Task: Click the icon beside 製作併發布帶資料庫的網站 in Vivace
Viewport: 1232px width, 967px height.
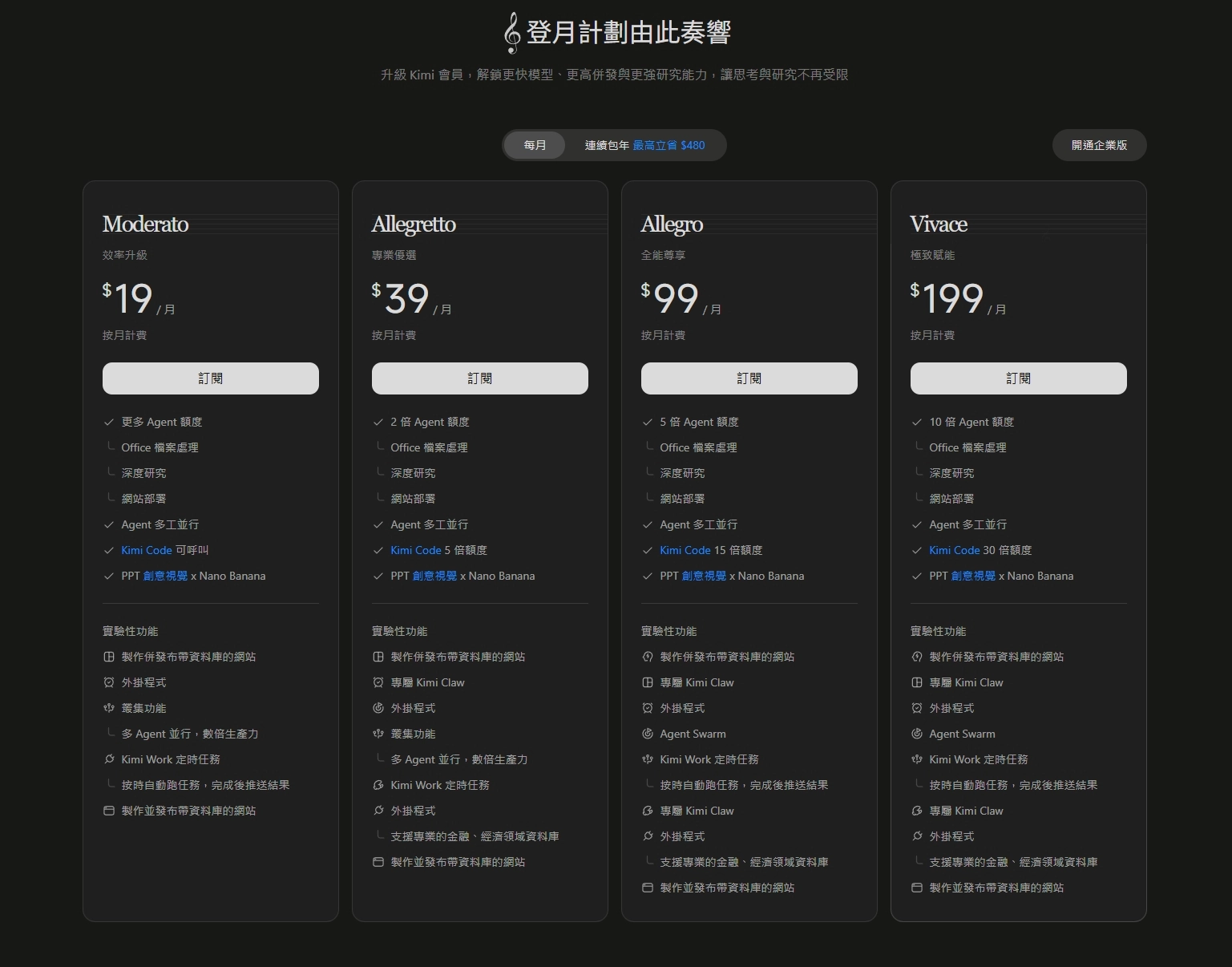Action: [917, 657]
